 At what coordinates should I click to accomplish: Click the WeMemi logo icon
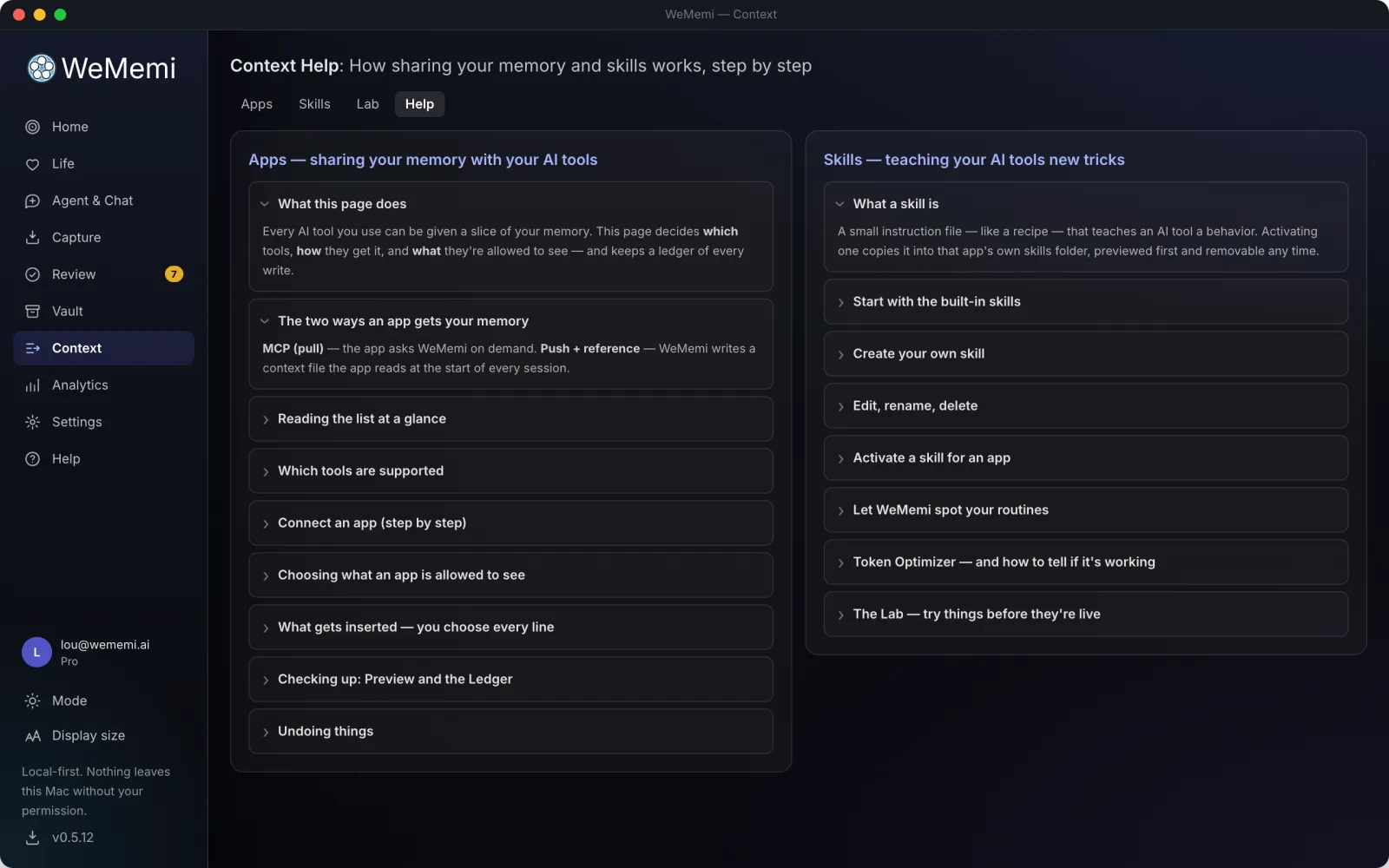click(x=41, y=68)
